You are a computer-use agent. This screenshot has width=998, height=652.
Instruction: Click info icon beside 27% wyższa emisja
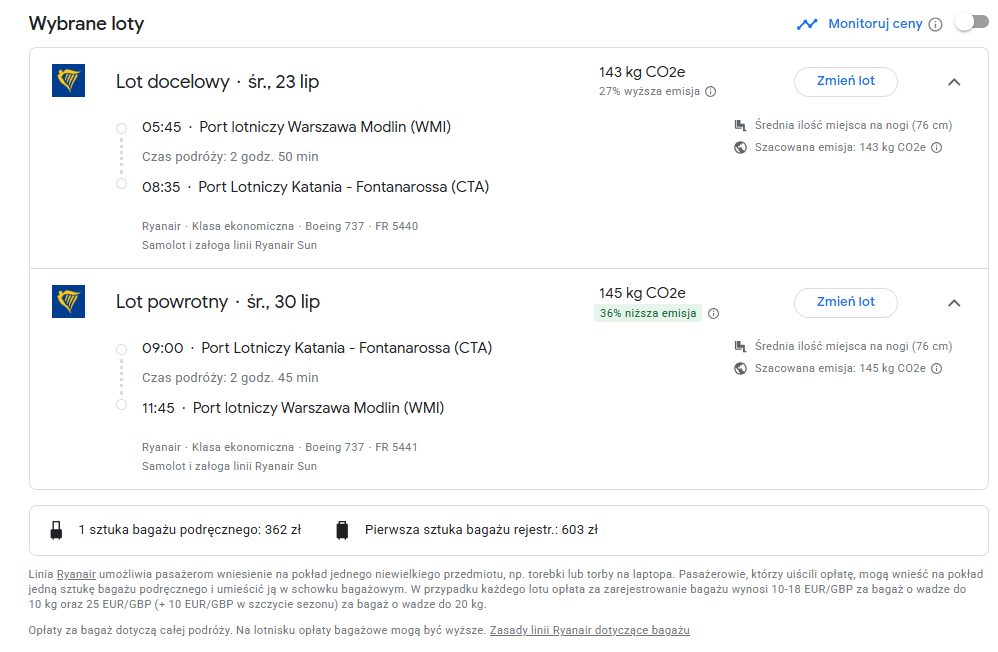click(710, 92)
